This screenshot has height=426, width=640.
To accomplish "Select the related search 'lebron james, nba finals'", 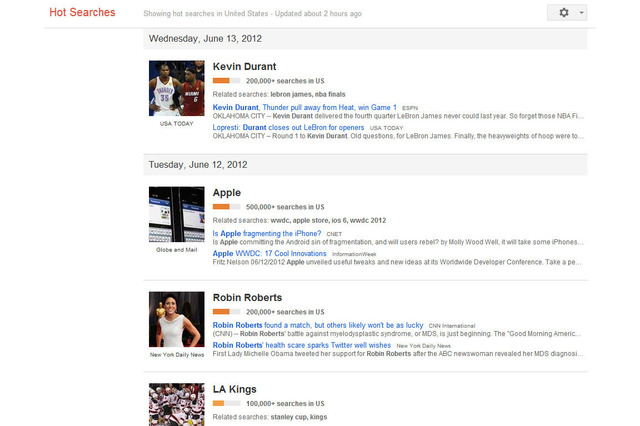I will pyautogui.click(x=308, y=94).
